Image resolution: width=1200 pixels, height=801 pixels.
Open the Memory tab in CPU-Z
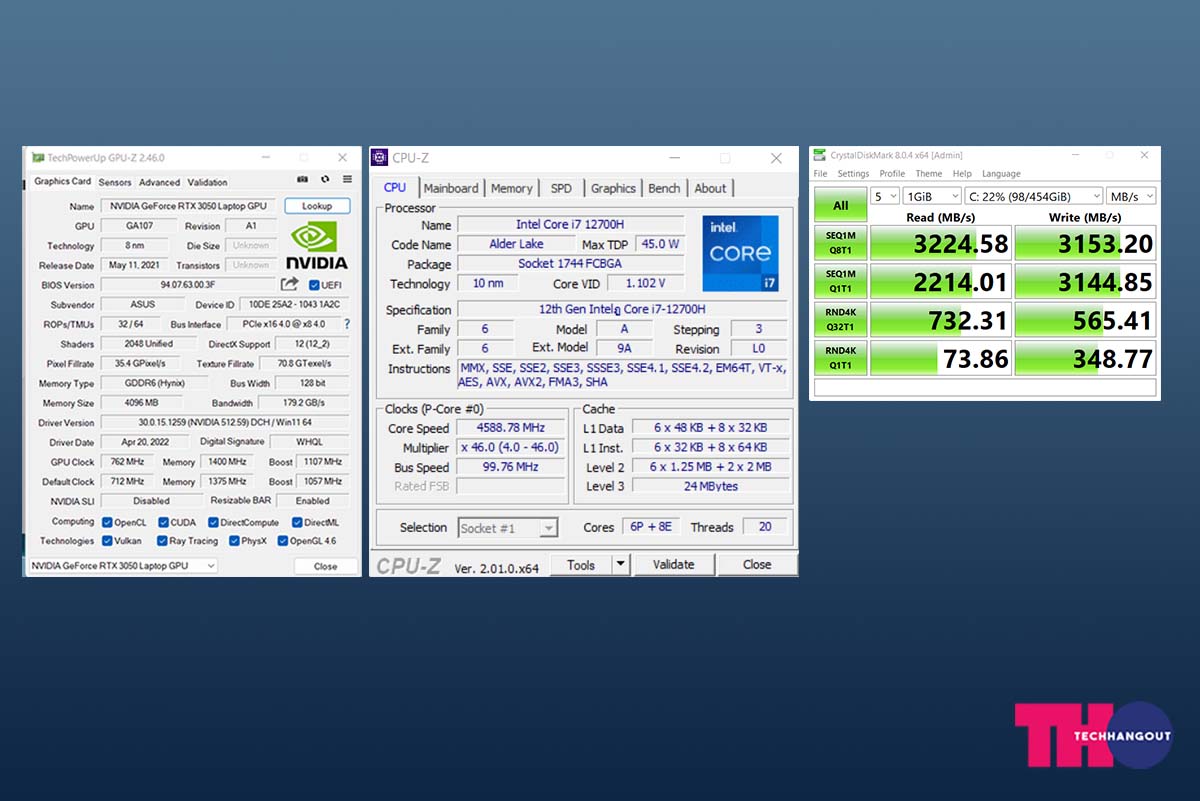[512, 188]
